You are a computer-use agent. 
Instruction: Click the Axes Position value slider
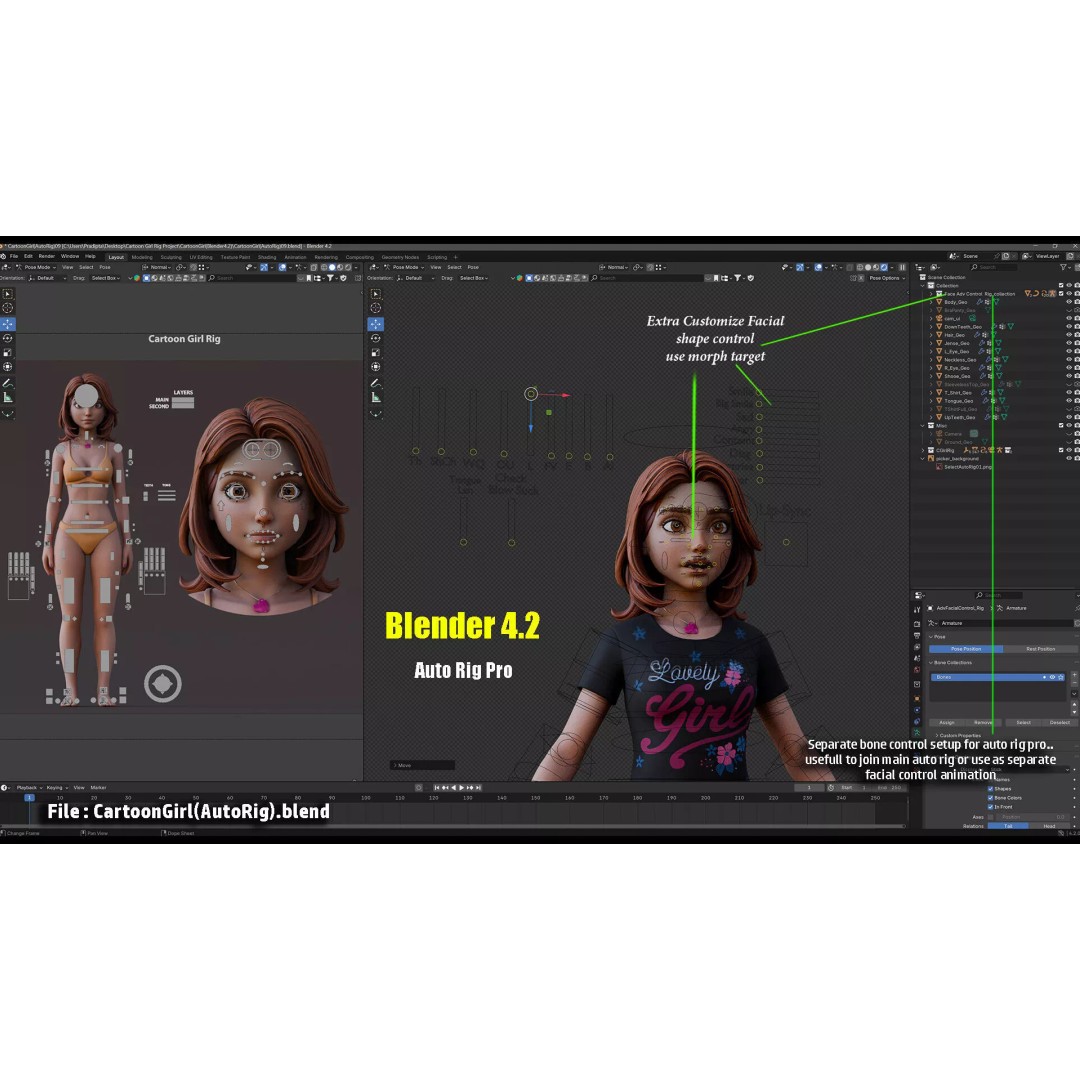(x=1033, y=817)
